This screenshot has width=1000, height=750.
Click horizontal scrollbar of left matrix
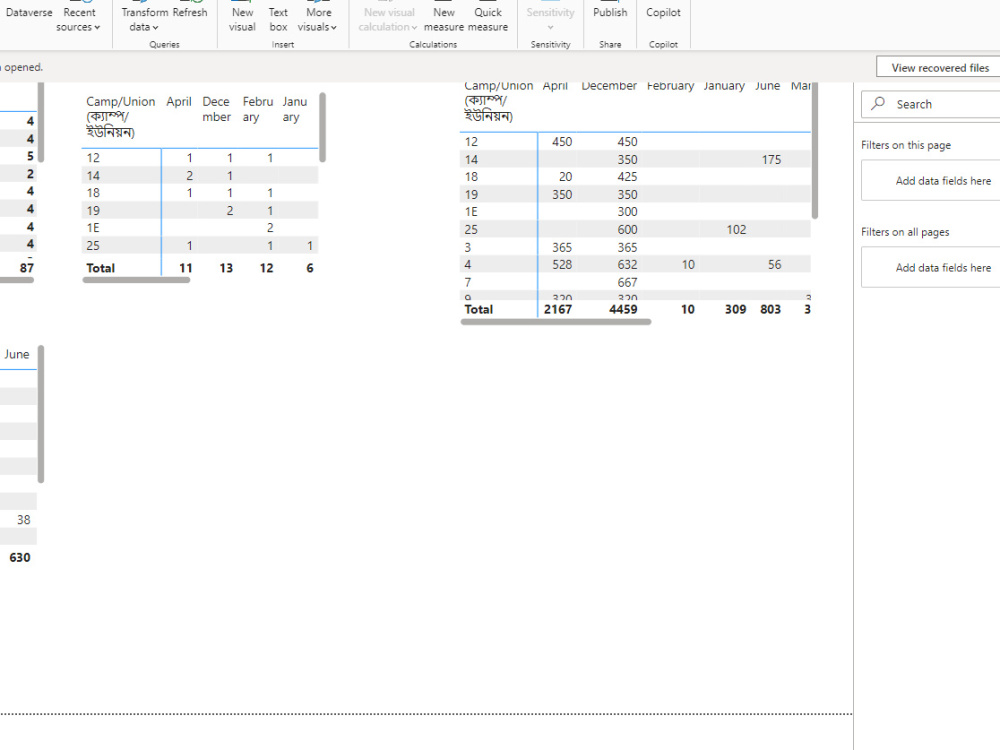[136, 280]
